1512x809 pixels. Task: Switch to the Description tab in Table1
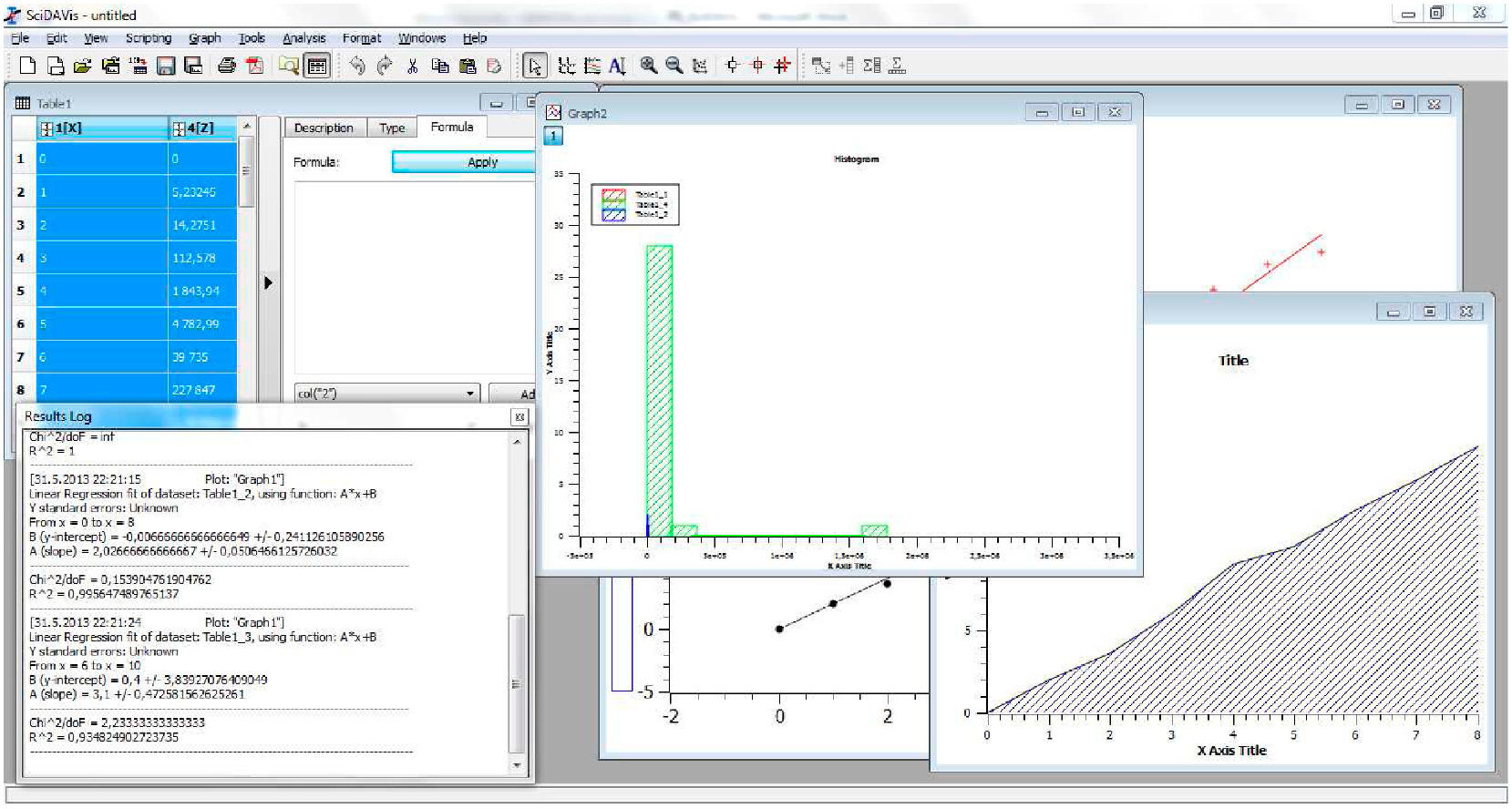tap(324, 128)
